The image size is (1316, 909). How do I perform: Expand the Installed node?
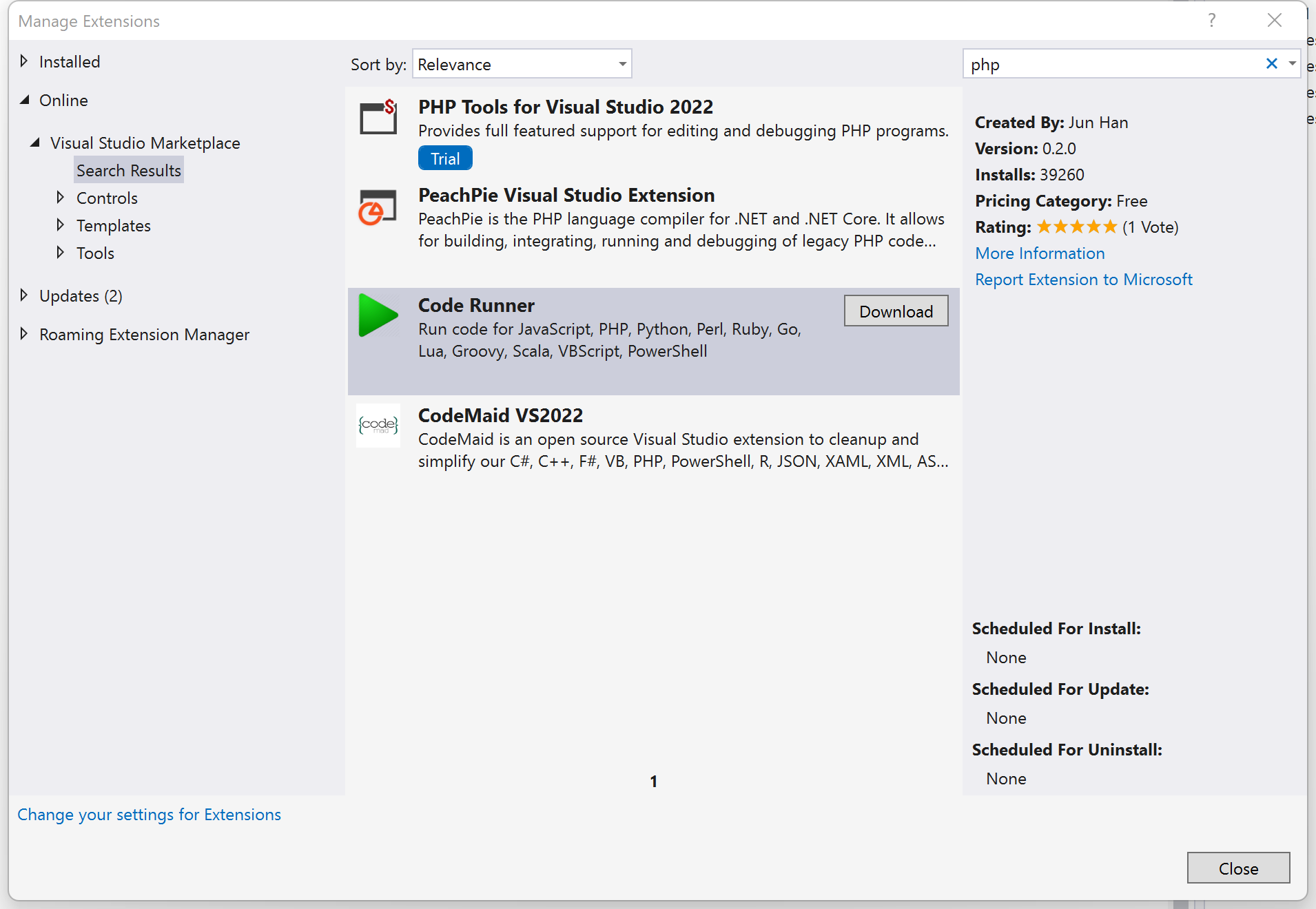24,61
